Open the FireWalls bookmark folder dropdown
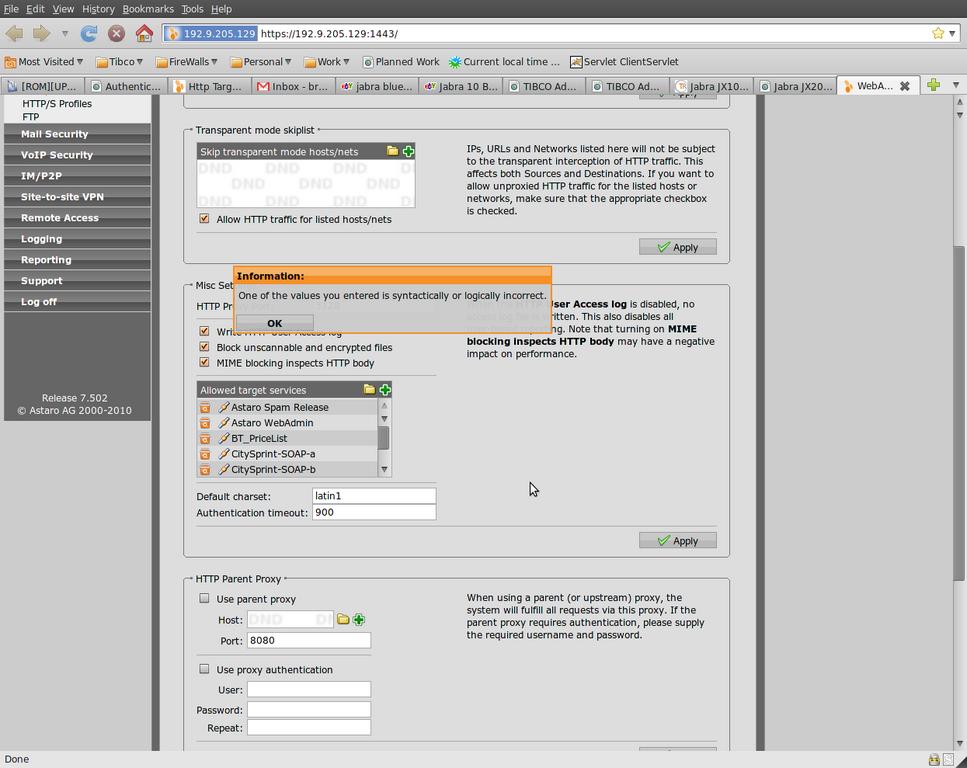 [x=188, y=62]
